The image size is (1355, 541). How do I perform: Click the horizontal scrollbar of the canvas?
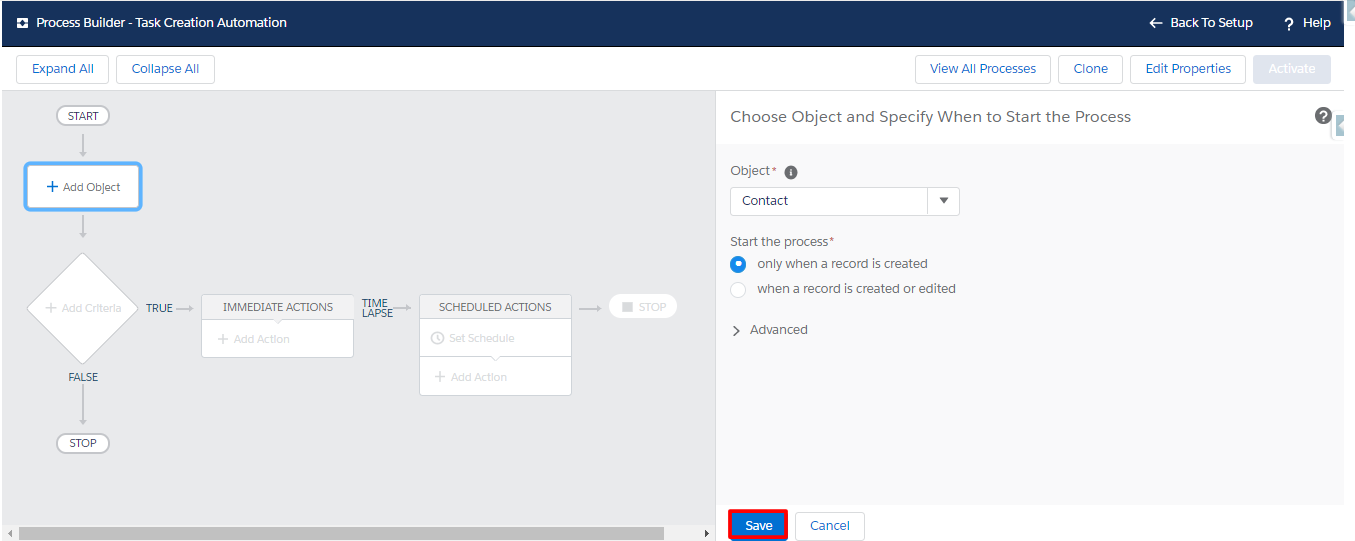(341, 534)
